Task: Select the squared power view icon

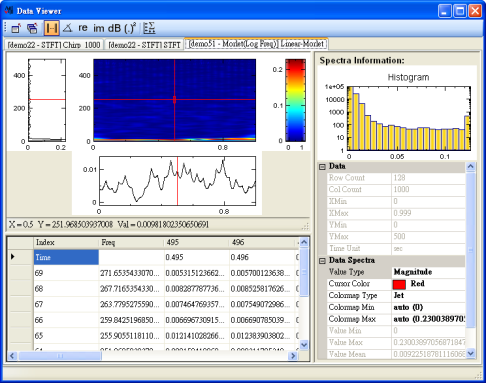Action: click(x=130, y=28)
